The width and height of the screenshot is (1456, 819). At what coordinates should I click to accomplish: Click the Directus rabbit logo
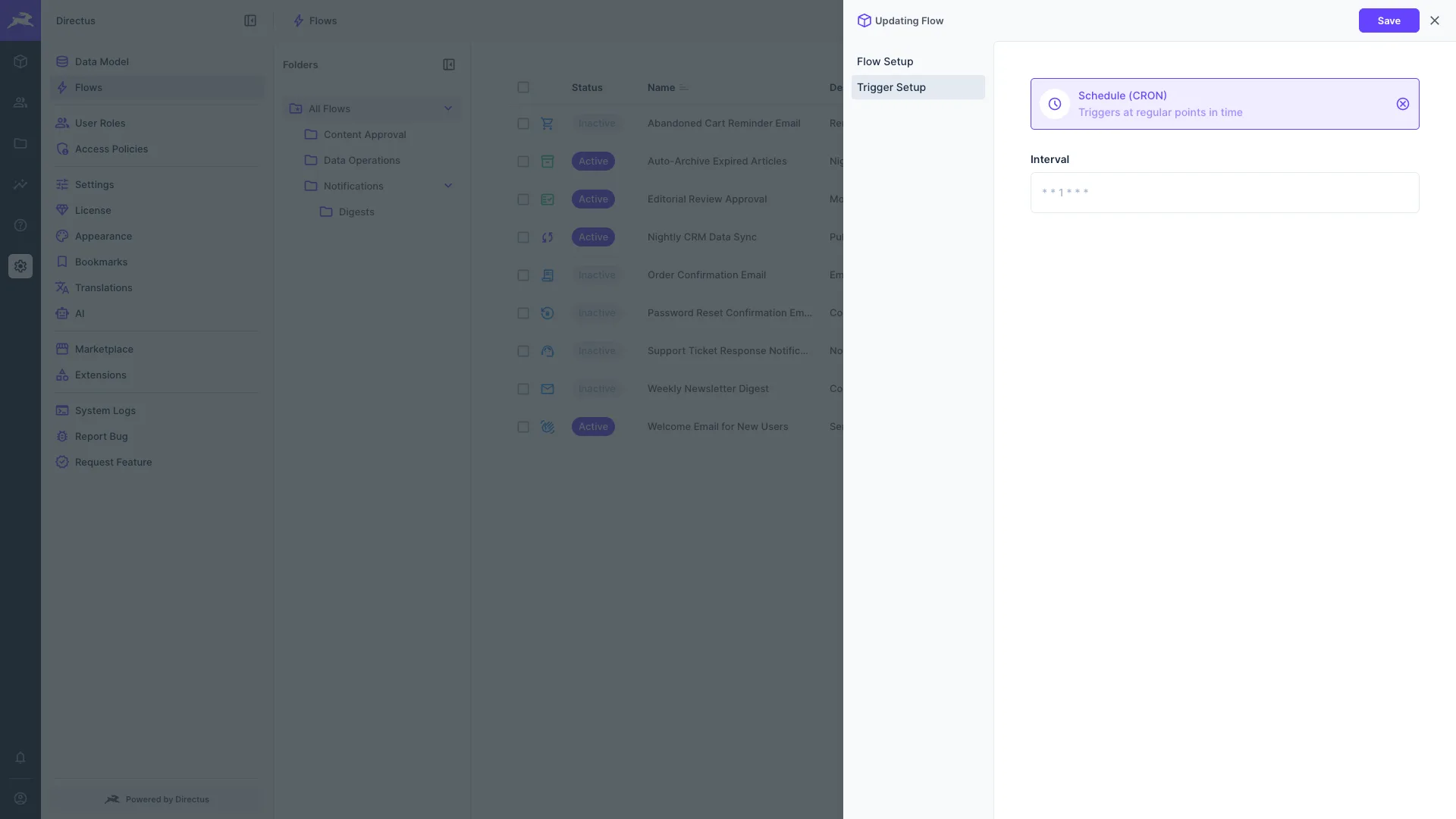coord(20,20)
